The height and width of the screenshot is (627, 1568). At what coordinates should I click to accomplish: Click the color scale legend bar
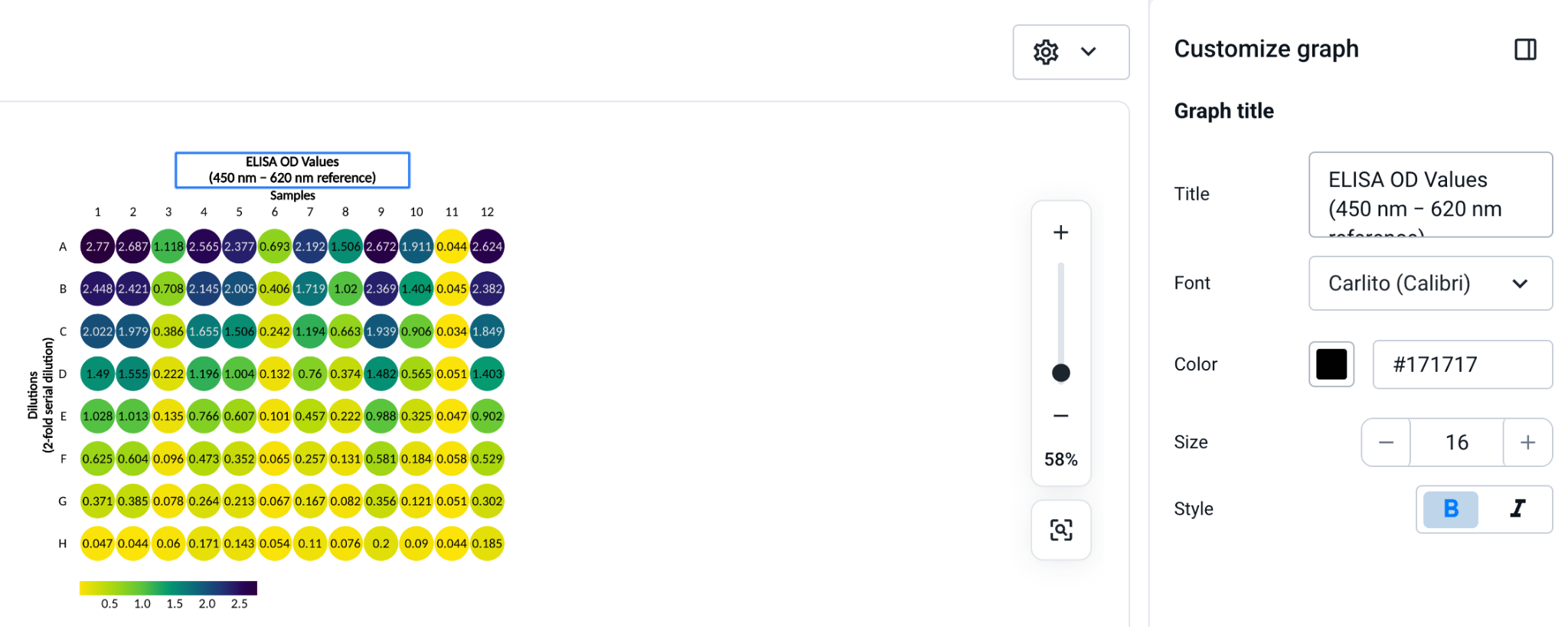(168, 588)
